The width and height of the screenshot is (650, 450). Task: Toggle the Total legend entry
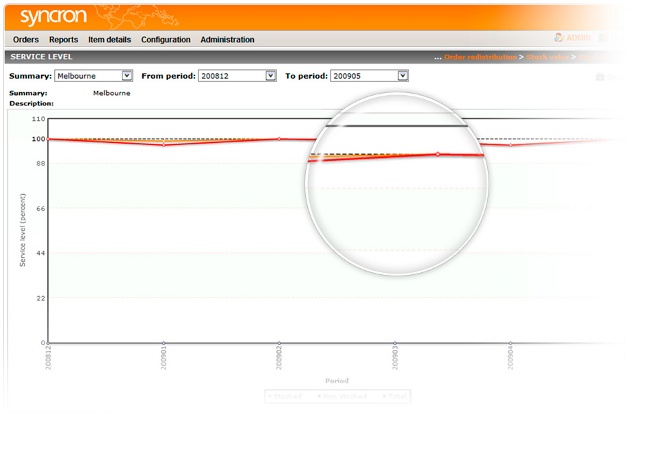click(394, 397)
